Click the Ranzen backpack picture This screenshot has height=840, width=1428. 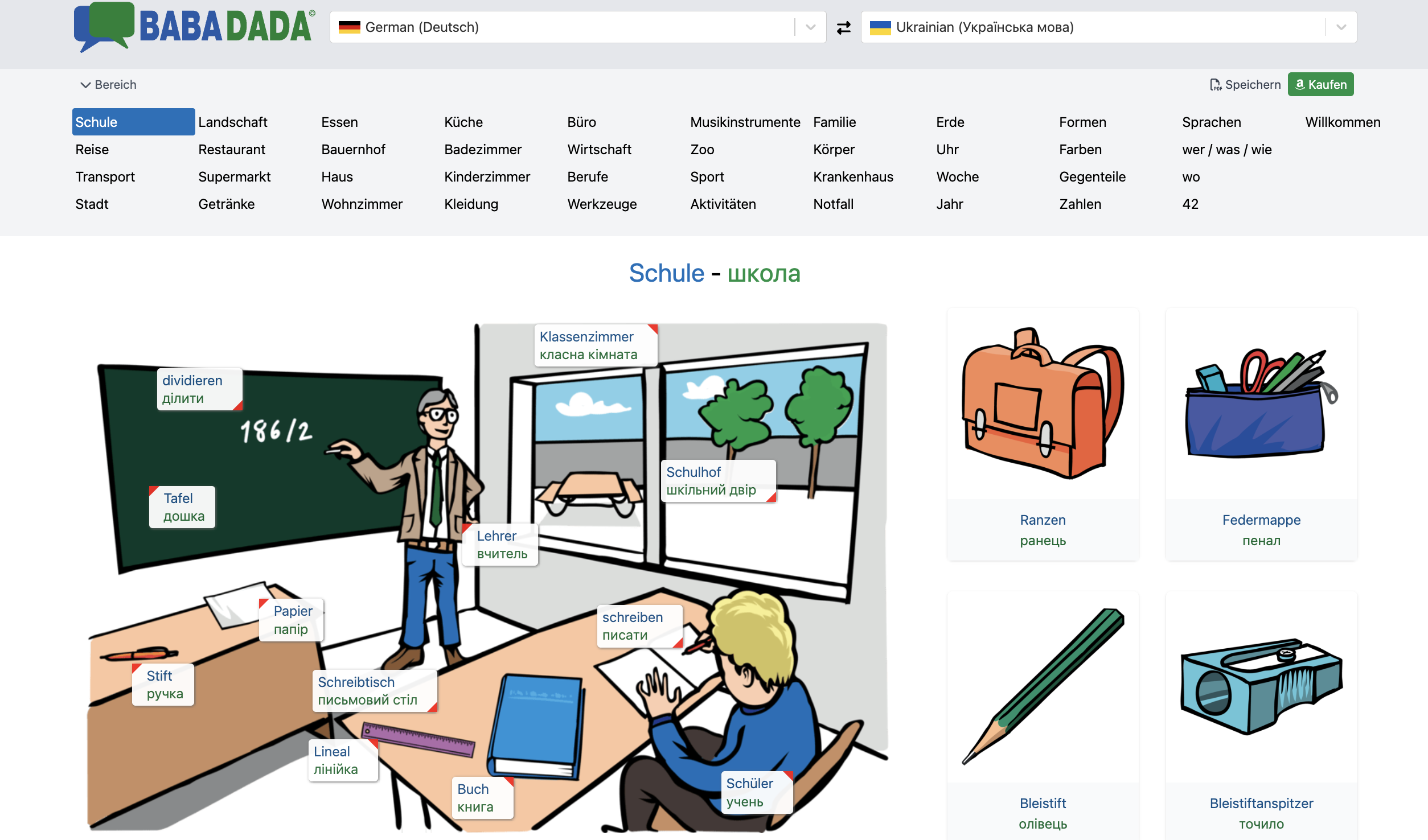tap(1042, 403)
